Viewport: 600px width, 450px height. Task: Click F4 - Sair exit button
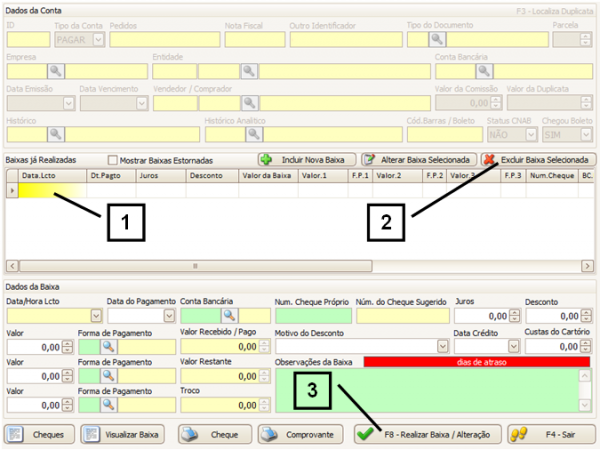point(550,435)
